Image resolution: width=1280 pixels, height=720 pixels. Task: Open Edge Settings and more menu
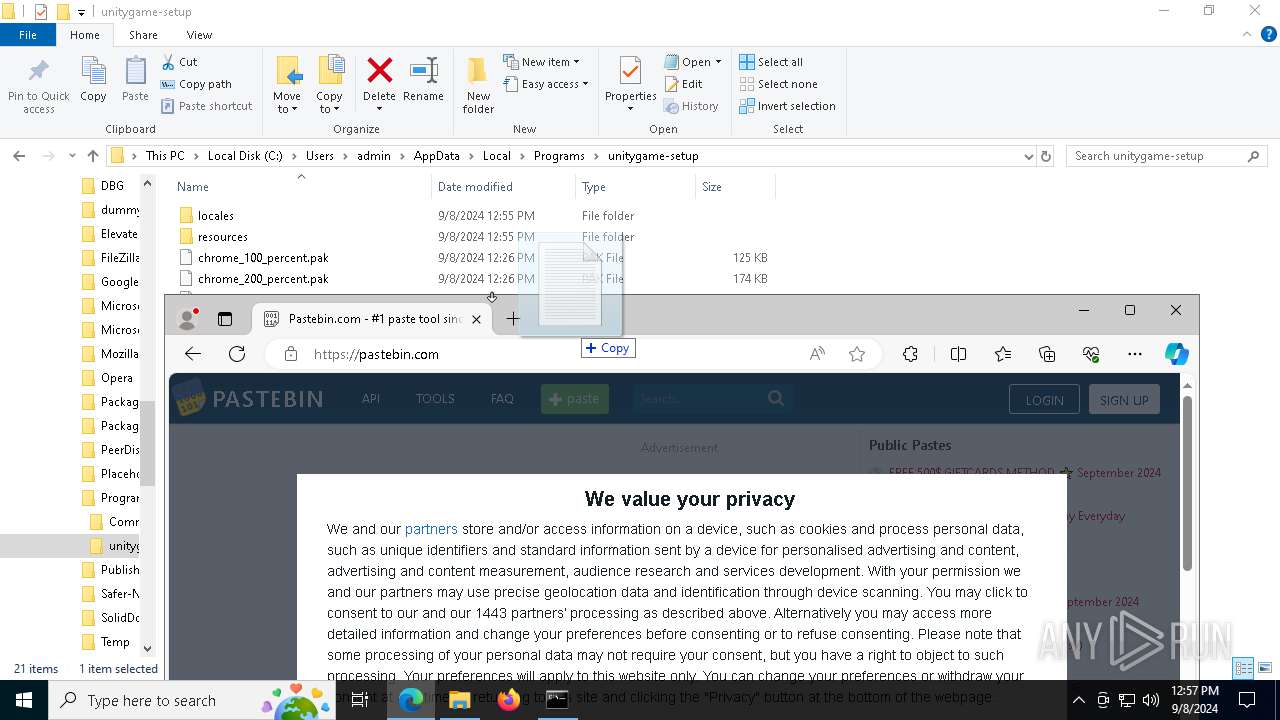1135,354
